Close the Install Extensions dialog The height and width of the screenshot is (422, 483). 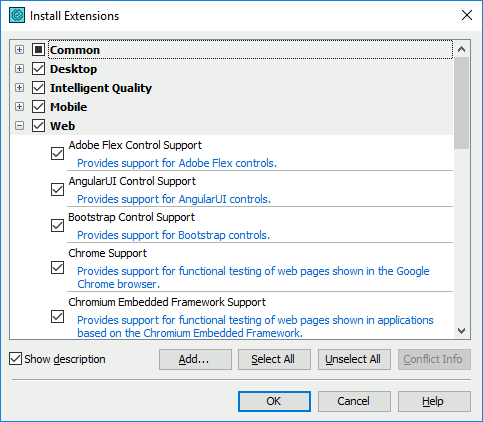[x=467, y=15]
